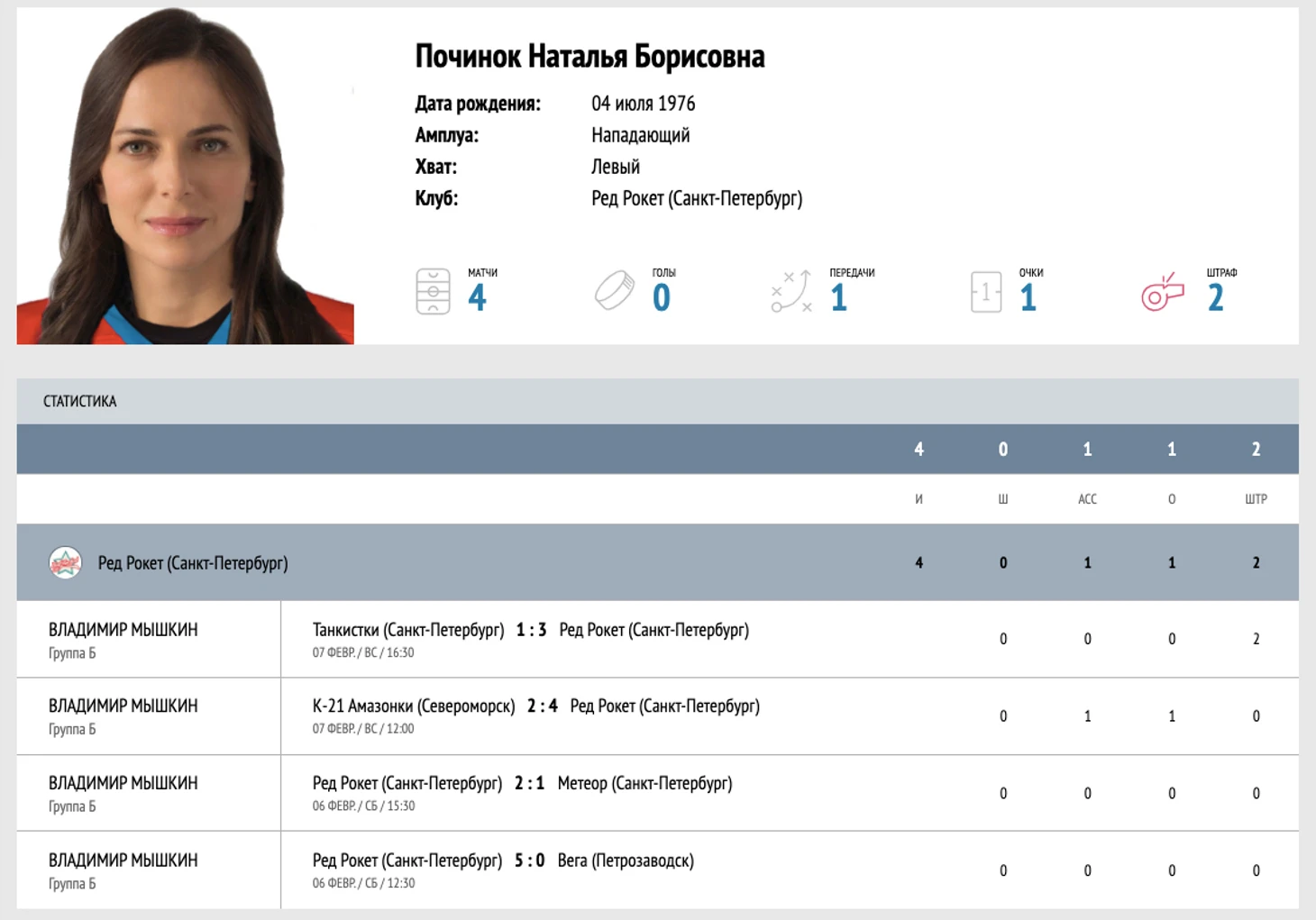Screen dimensions: 1316x920
Task: Open Вега (Петрозаводск) team link
Action: click(x=626, y=861)
